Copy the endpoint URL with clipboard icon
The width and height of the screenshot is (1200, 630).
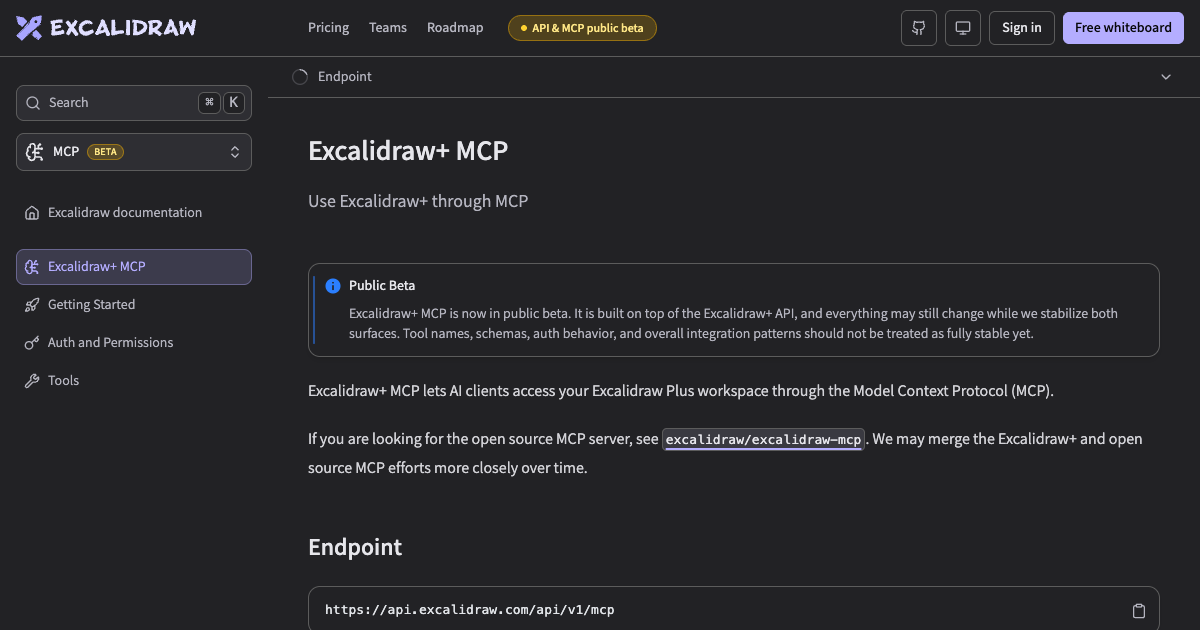[1138, 611]
